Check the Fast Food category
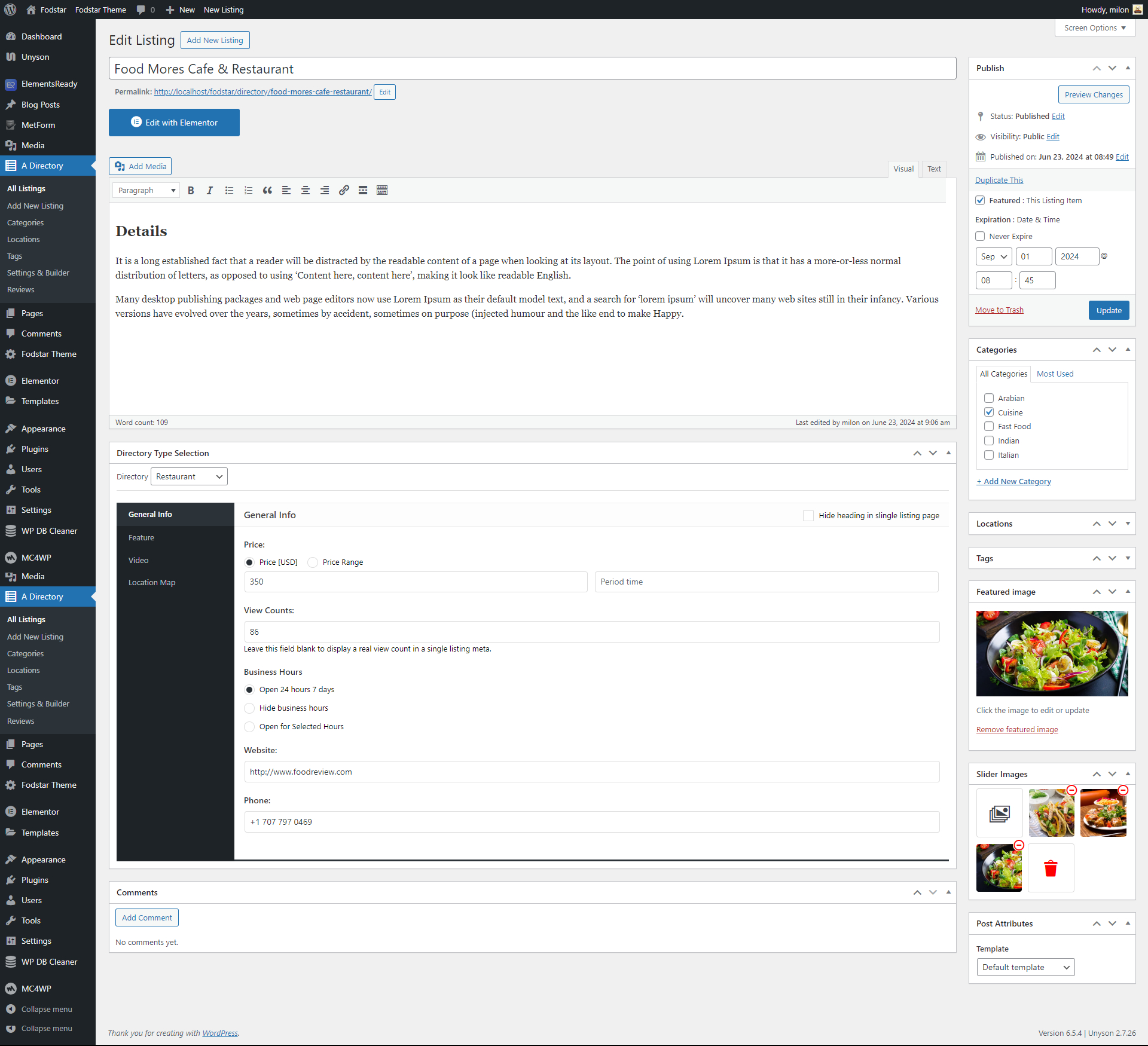 989,426
